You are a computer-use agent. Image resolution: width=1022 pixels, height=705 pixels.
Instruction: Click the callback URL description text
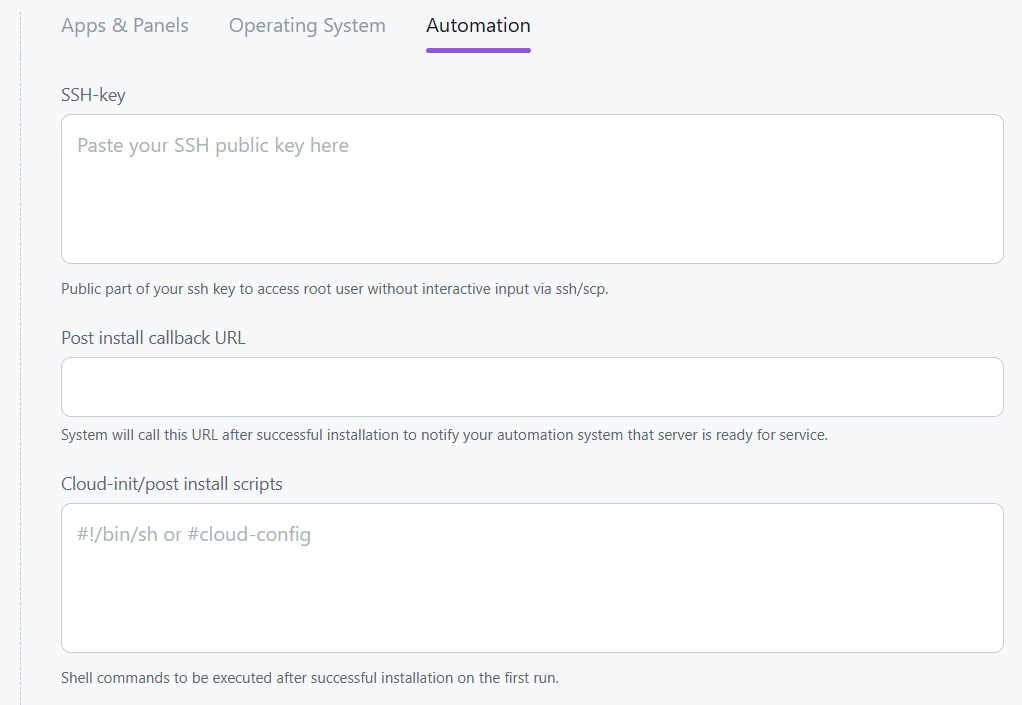pyautogui.click(x=444, y=436)
